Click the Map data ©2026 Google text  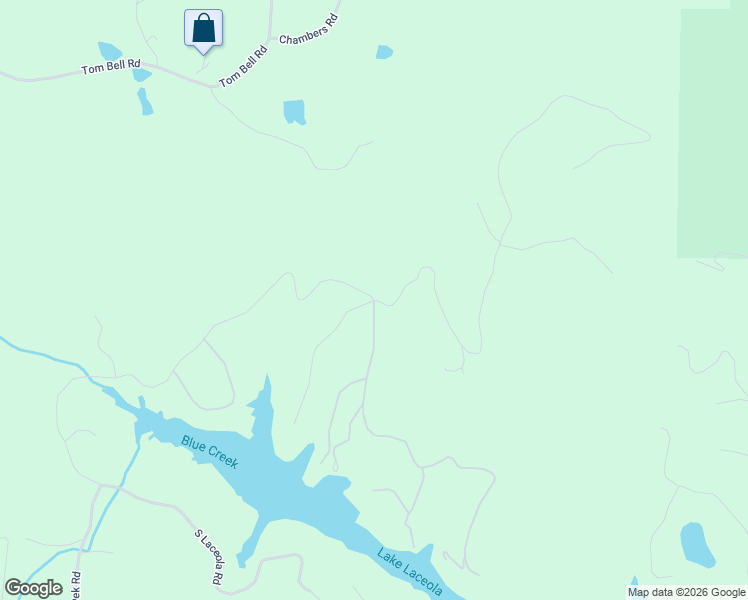[x=687, y=592]
